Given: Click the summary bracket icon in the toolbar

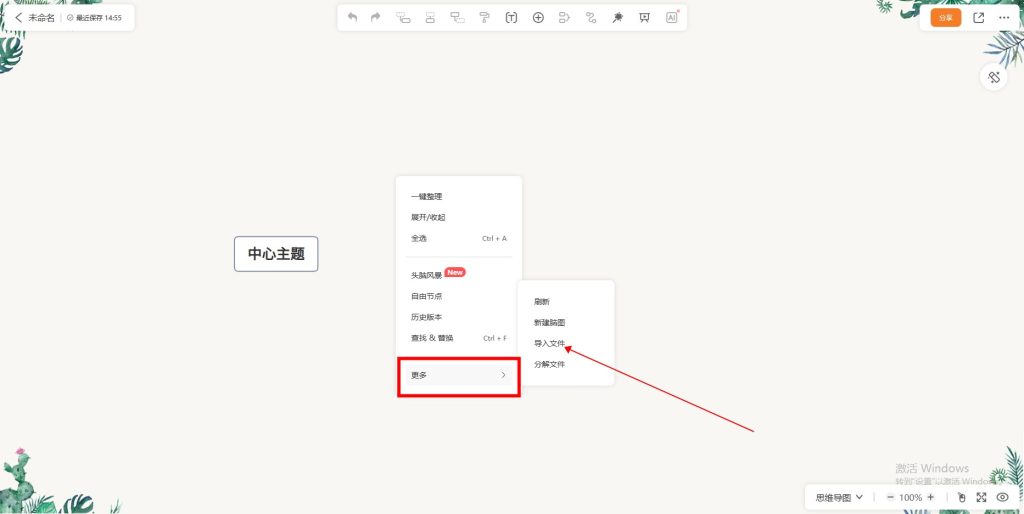Looking at the screenshot, I should (x=564, y=18).
